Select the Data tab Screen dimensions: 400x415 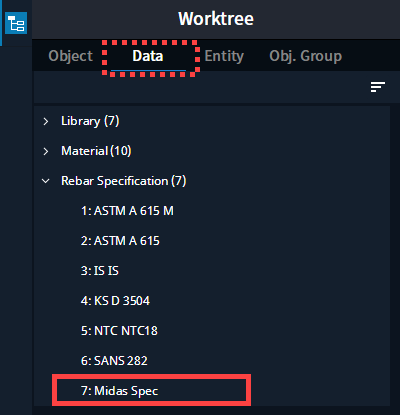148,56
